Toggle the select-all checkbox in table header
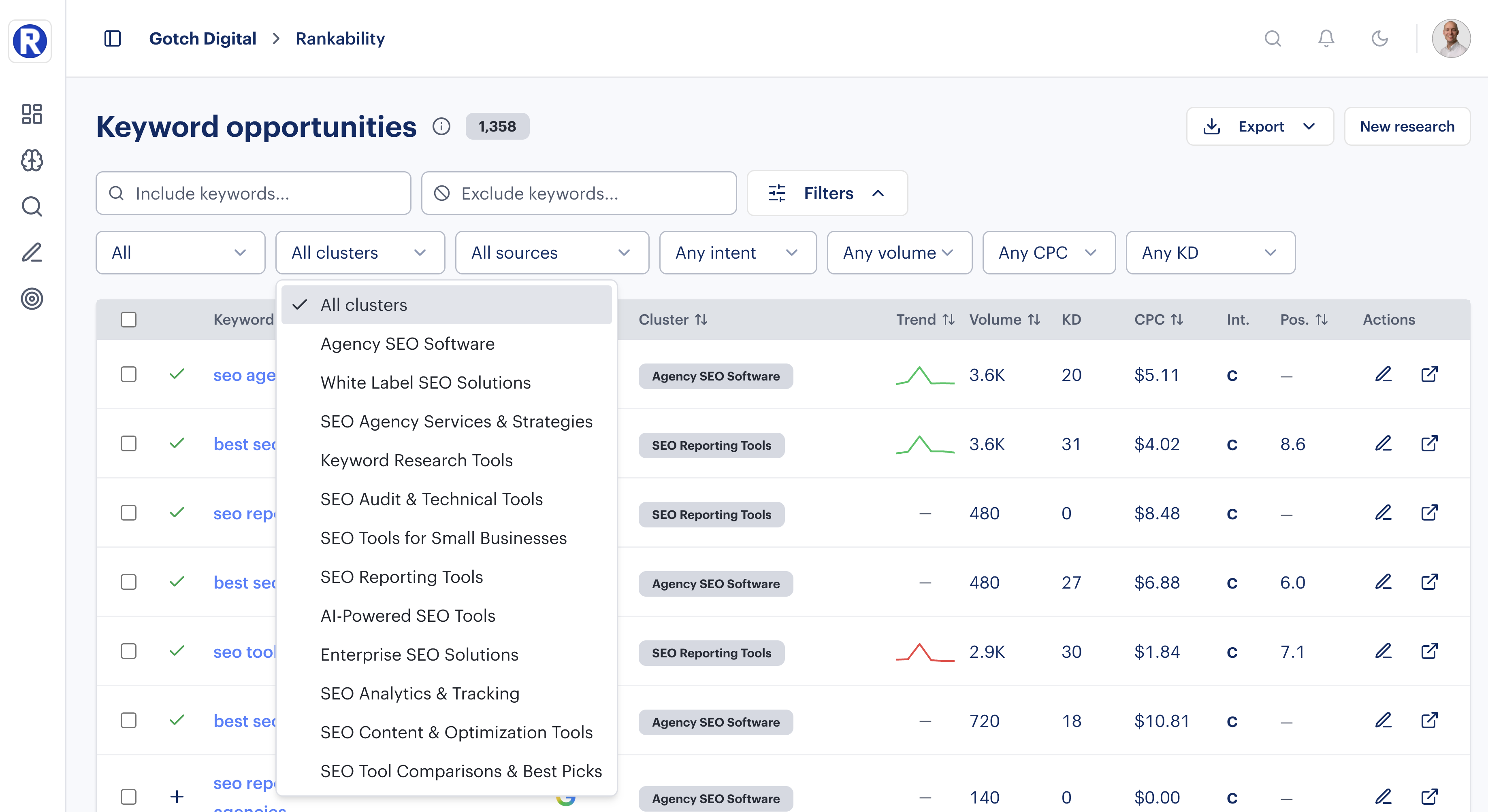This screenshot has height=812, width=1488. click(x=128, y=319)
